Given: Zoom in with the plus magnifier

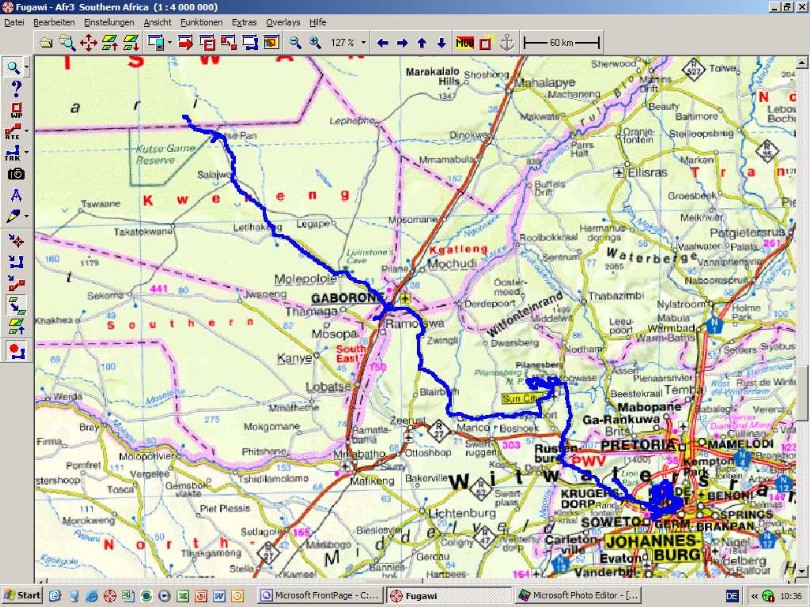Looking at the screenshot, I should [315, 42].
